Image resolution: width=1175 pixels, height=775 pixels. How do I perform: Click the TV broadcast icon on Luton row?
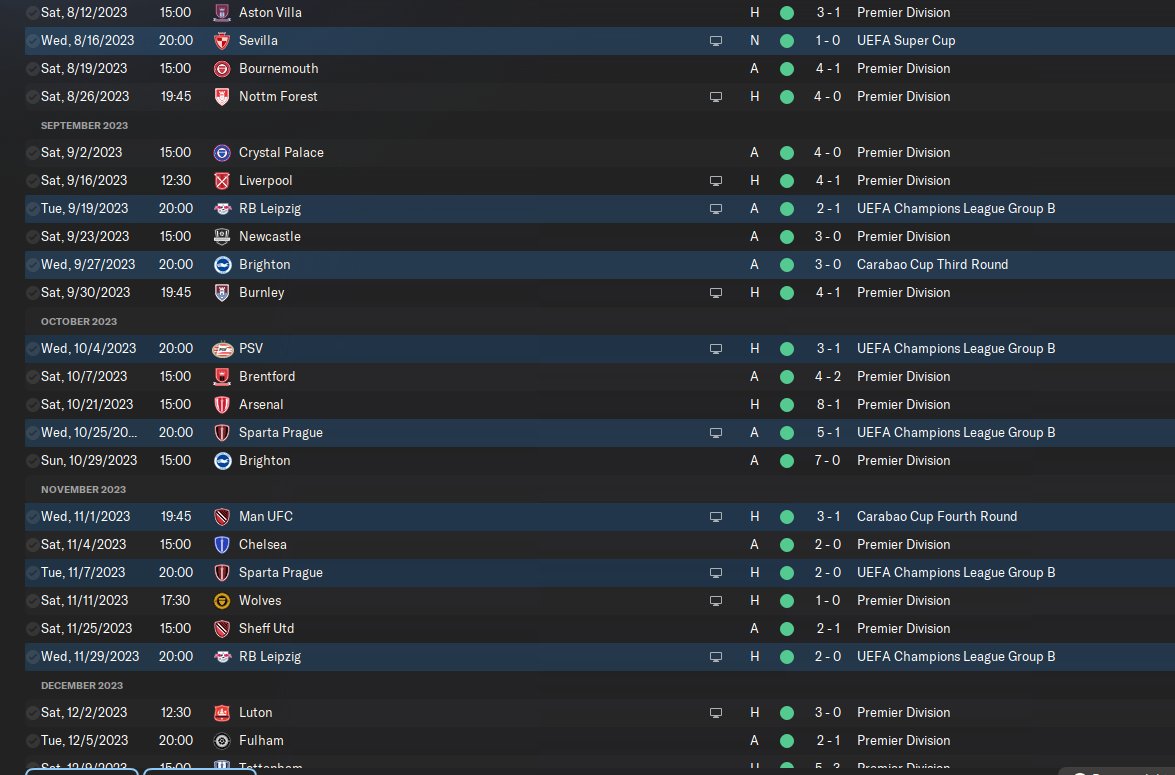pyautogui.click(x=716, y=713)
